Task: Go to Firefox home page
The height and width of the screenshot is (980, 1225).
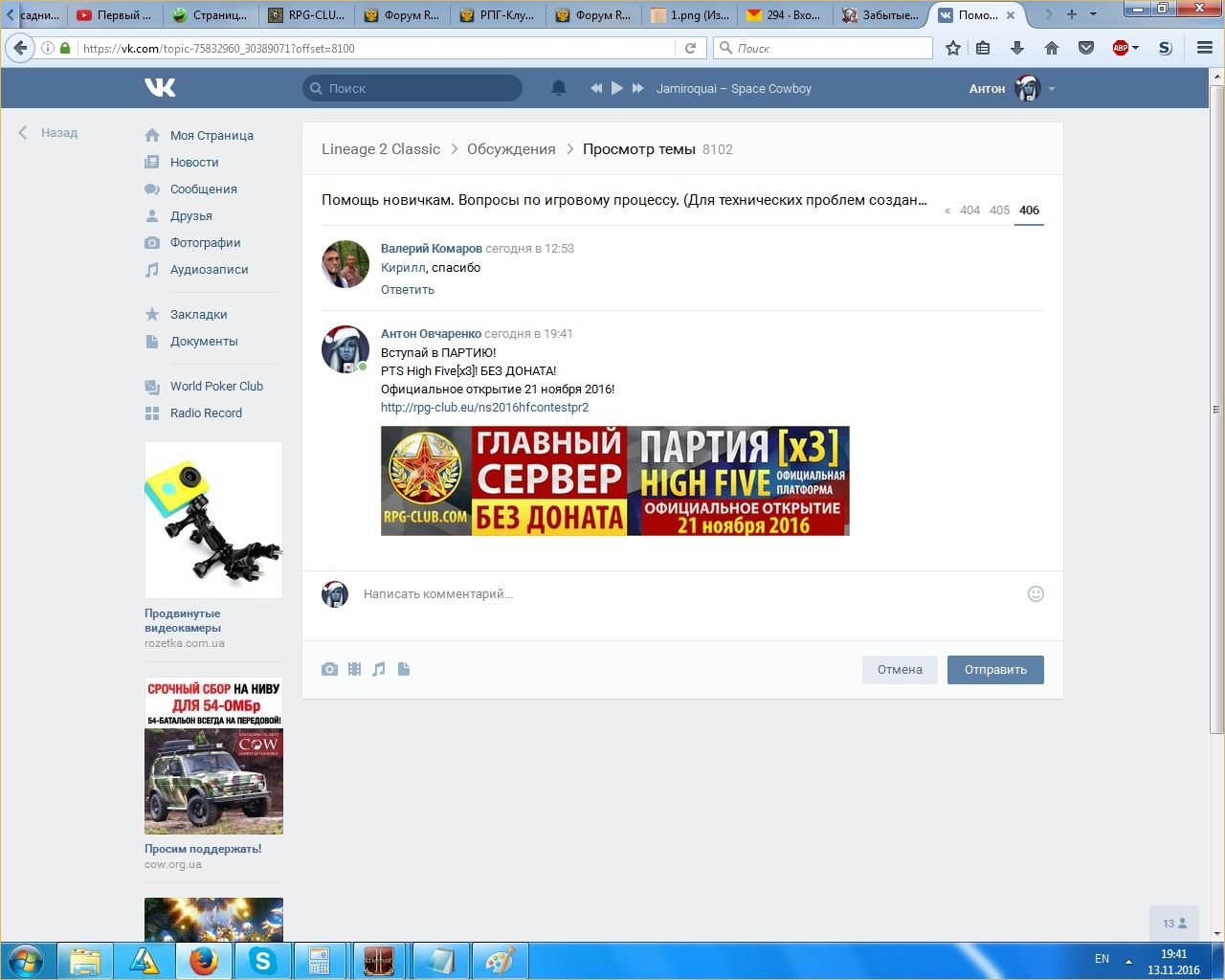Action: (x=1052, y=48)
